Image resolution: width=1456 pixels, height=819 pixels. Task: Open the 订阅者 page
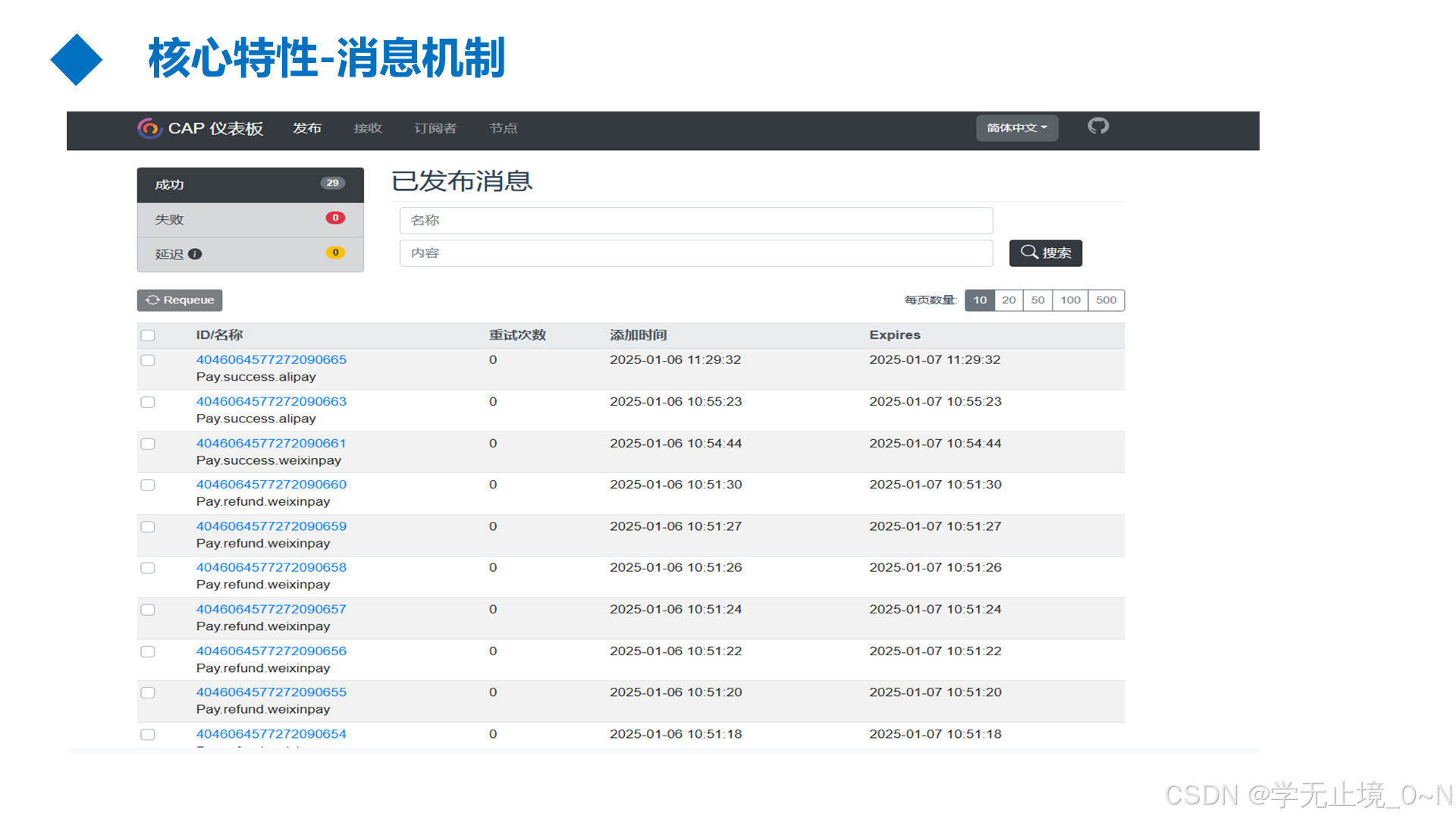435,128
